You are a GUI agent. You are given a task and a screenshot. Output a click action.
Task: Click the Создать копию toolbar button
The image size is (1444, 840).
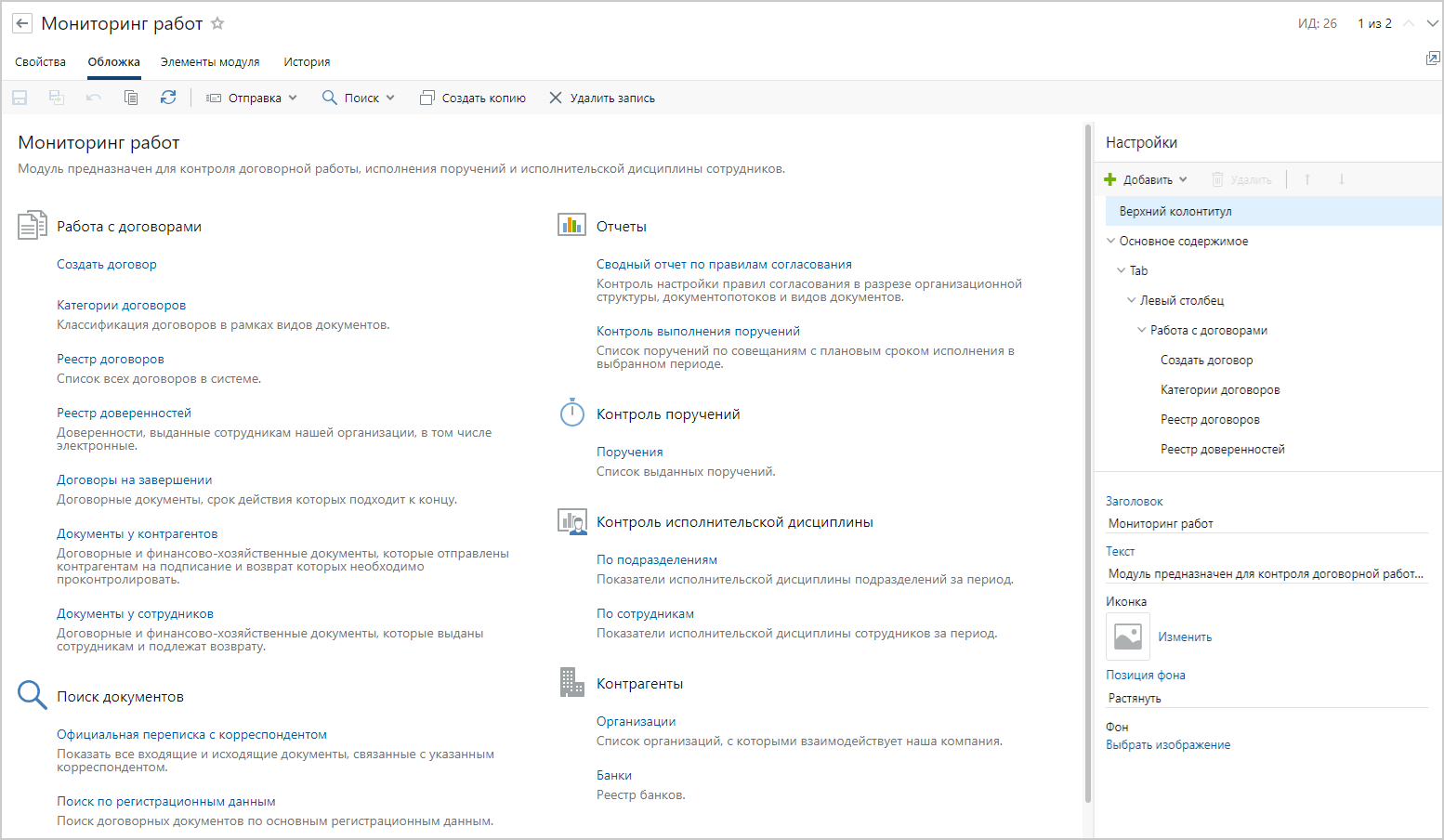[x=473, y=98]
